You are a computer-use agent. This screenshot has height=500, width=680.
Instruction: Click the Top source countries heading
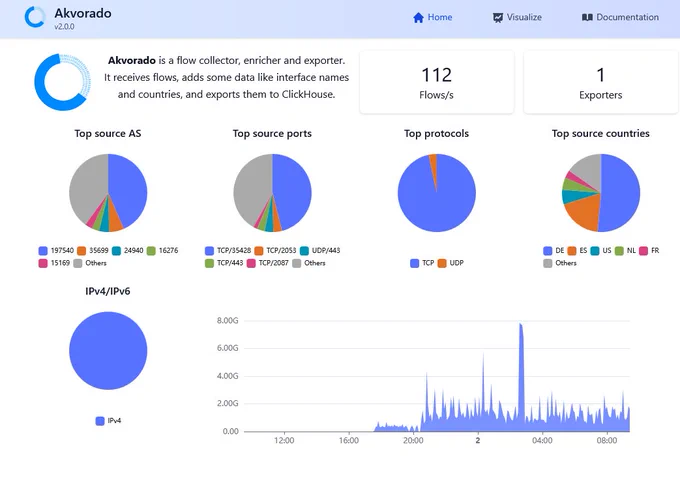pos(601,134)
